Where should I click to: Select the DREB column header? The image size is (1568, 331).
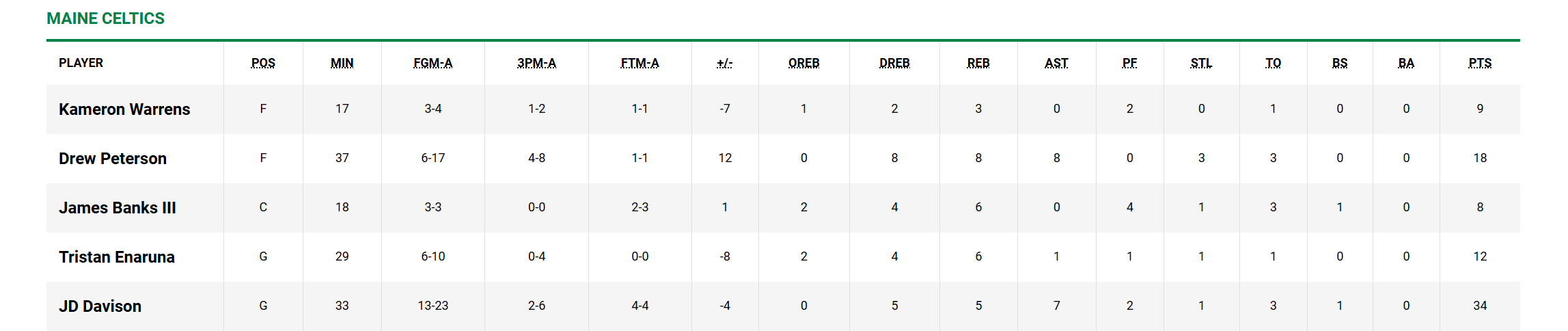click(894, 63)
